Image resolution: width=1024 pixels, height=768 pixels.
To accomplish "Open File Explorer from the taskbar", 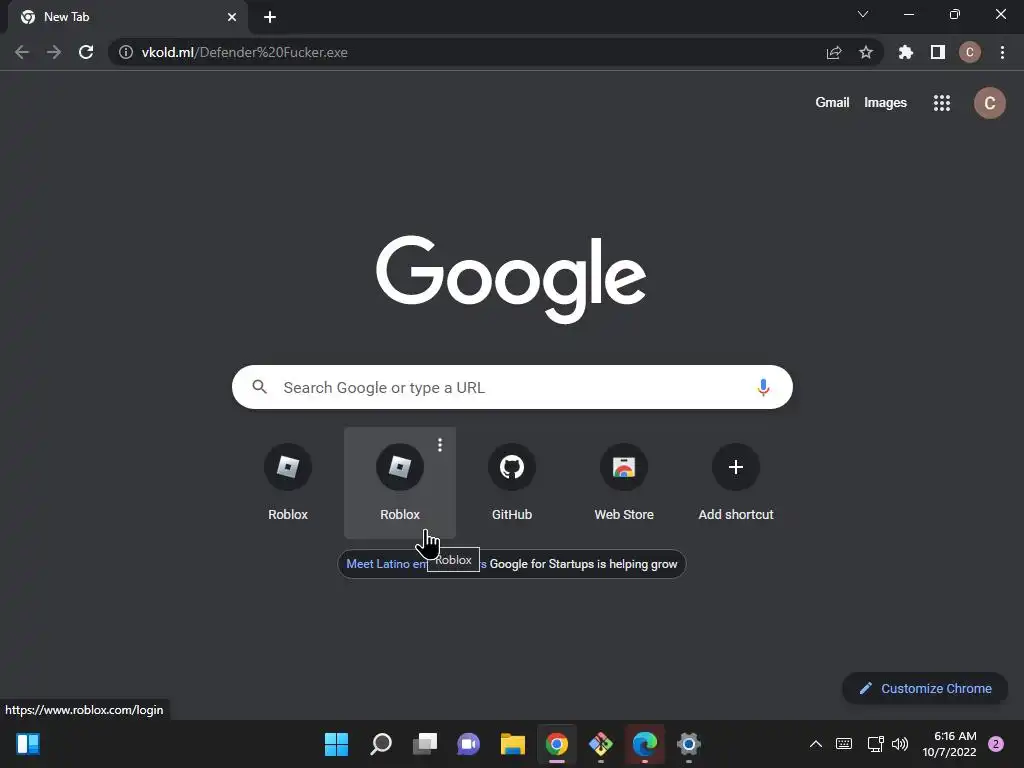I will tap(513, 744).
